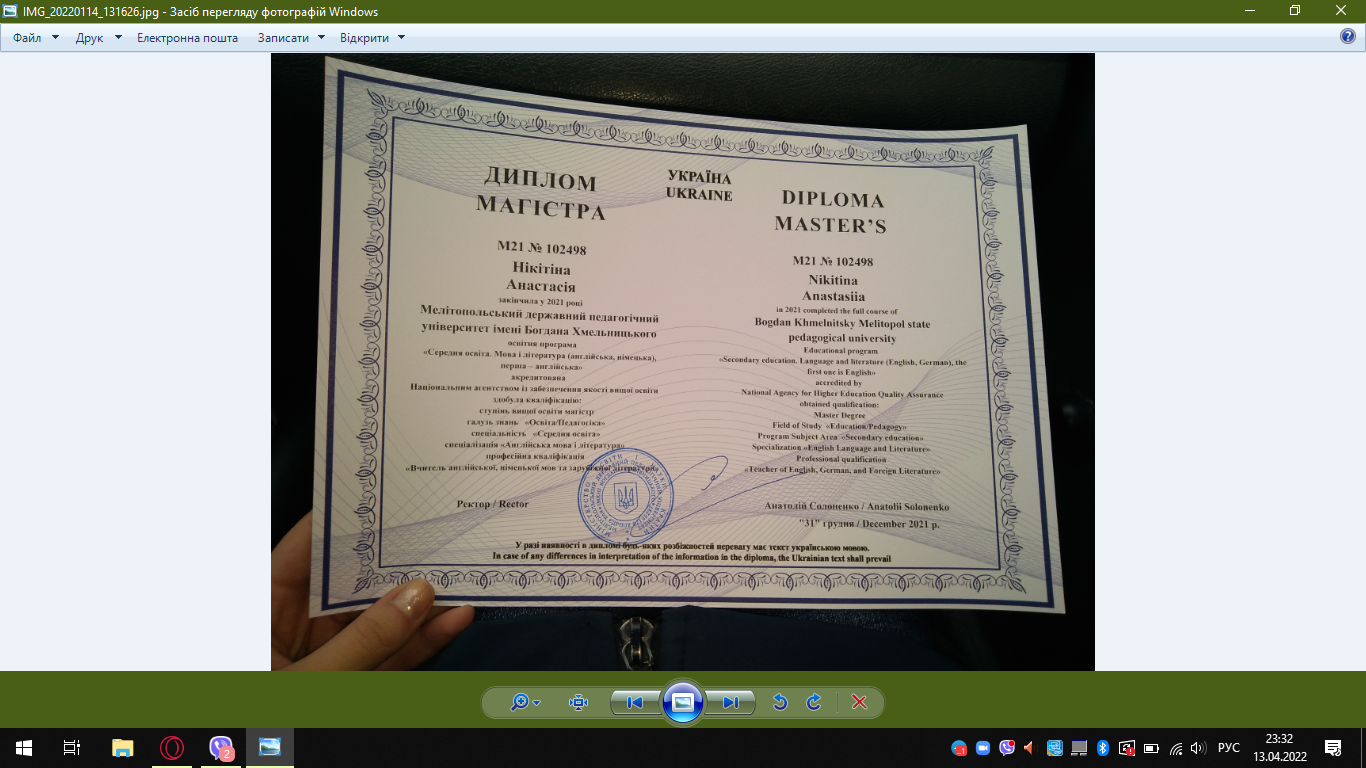This screenshot has height=768, width=1366.
Task: Click the tray icon with red exclamation mark
Action: [1127, 748]
